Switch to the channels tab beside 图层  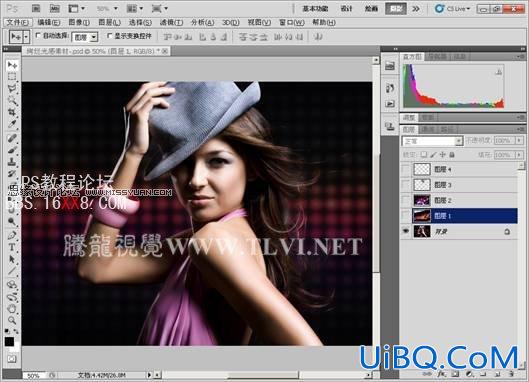(428, 129)
